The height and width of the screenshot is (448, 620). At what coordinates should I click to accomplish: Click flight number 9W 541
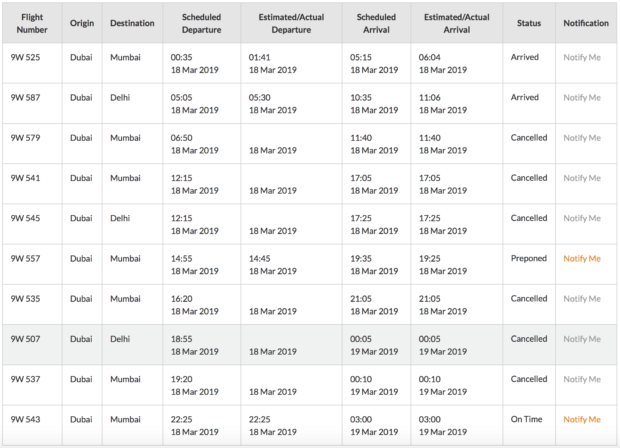(25, 178)
